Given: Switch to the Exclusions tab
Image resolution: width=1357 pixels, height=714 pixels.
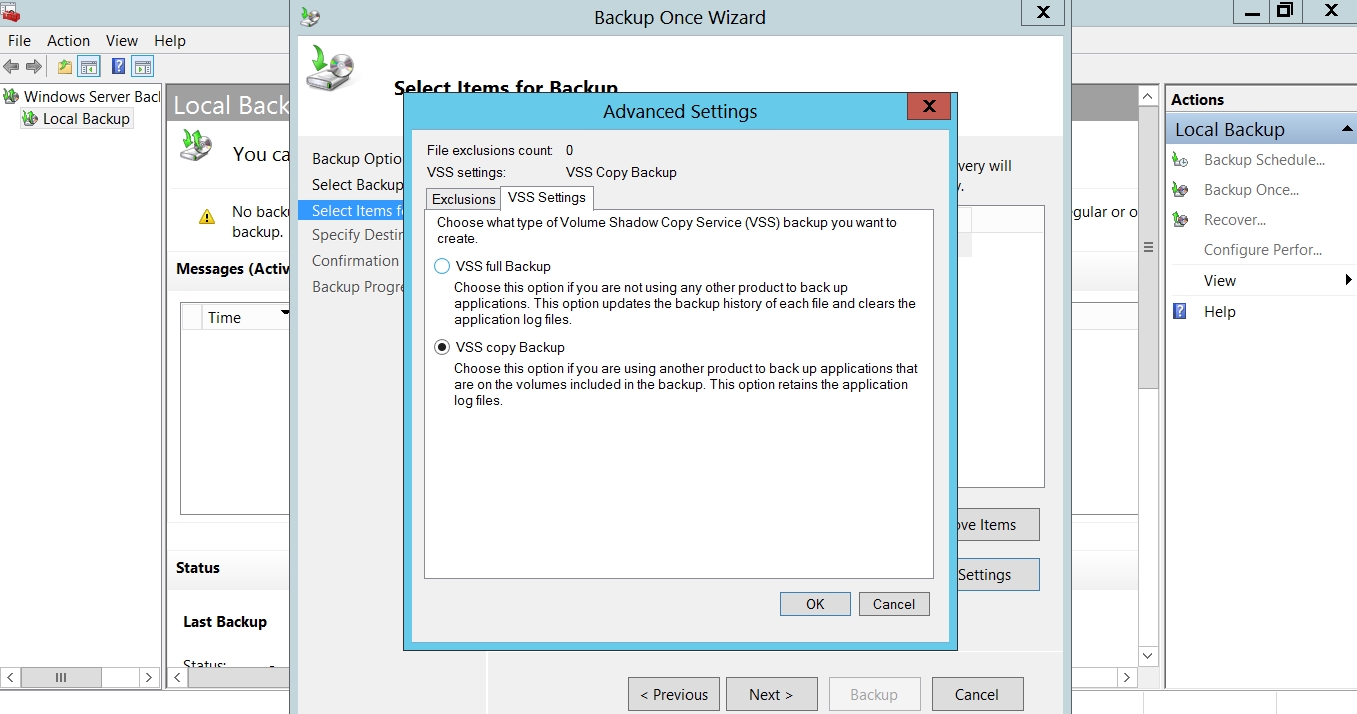Looking at the screenshot, I should tap(463, 199).
